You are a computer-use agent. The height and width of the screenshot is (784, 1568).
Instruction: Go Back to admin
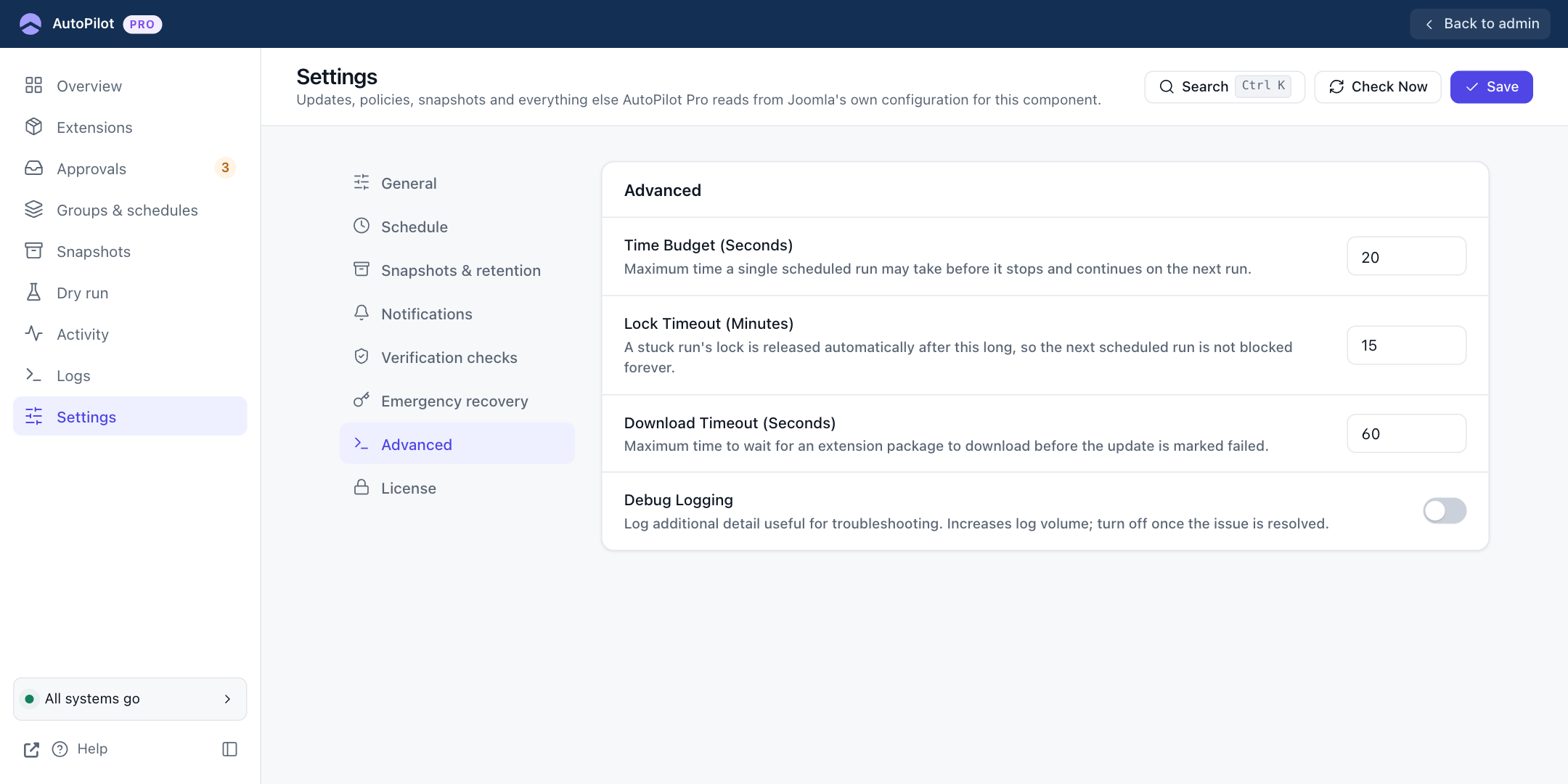pos(1480,24)
